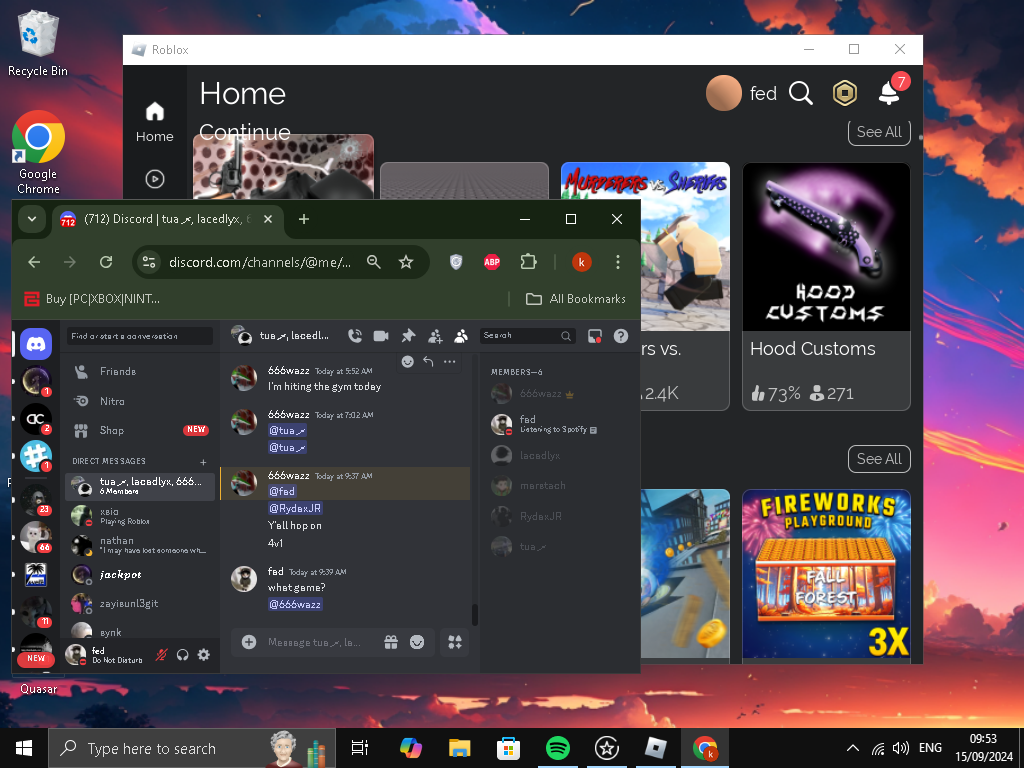Image resolution: width=1024 pixels, height=768 pixels.
Task: Send a gift in Discord
Action: (x=391, y=642)
